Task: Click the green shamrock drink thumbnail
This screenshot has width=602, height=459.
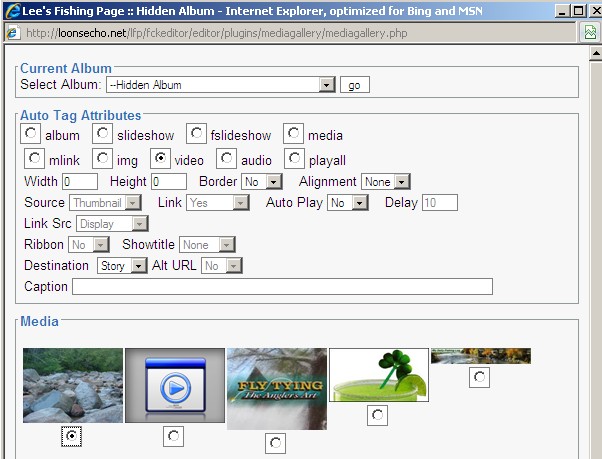Action: pyautogui.click(x=379, y=375)
